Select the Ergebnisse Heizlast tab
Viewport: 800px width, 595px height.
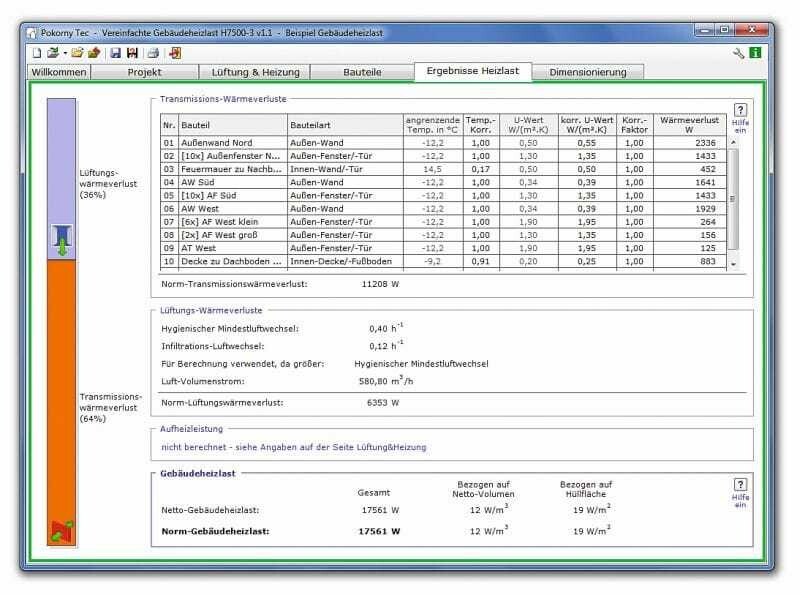point(472,71)
